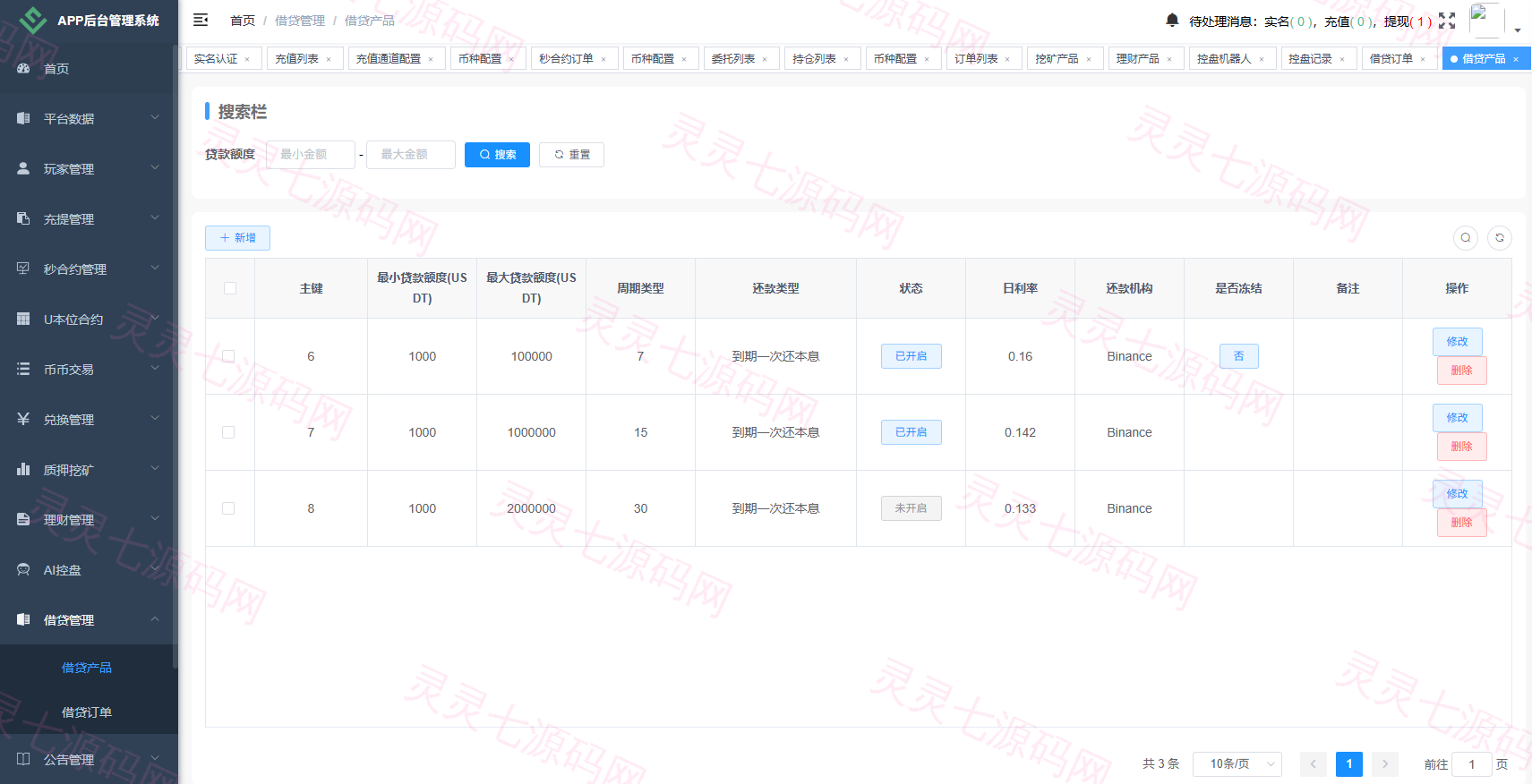The image size is (1532, 784).
Task: Expand the 兑换管理 menu chevron
Action: pyautogui.click(x=155, y=418)
